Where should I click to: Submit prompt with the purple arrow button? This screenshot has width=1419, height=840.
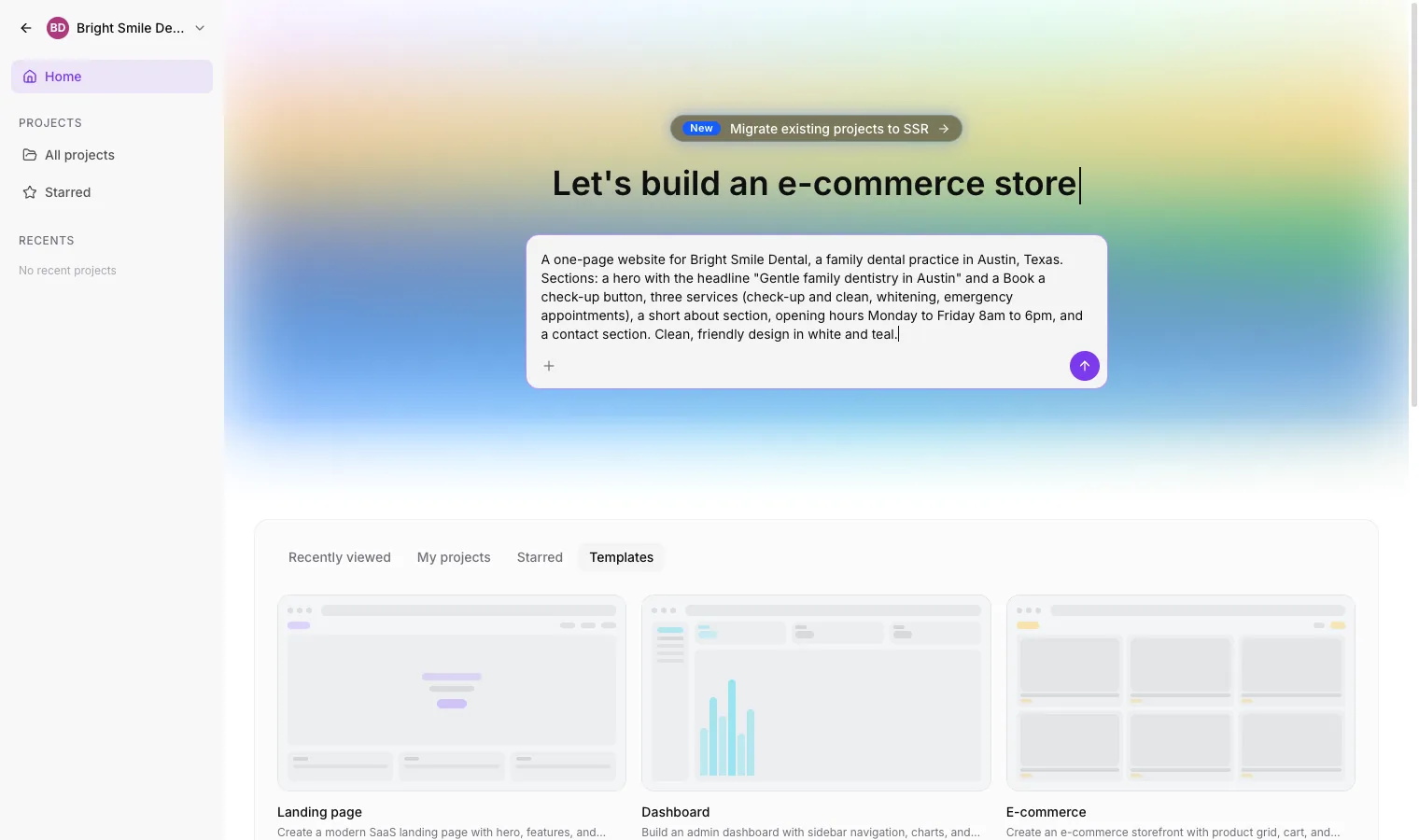tap(1085, 366)
